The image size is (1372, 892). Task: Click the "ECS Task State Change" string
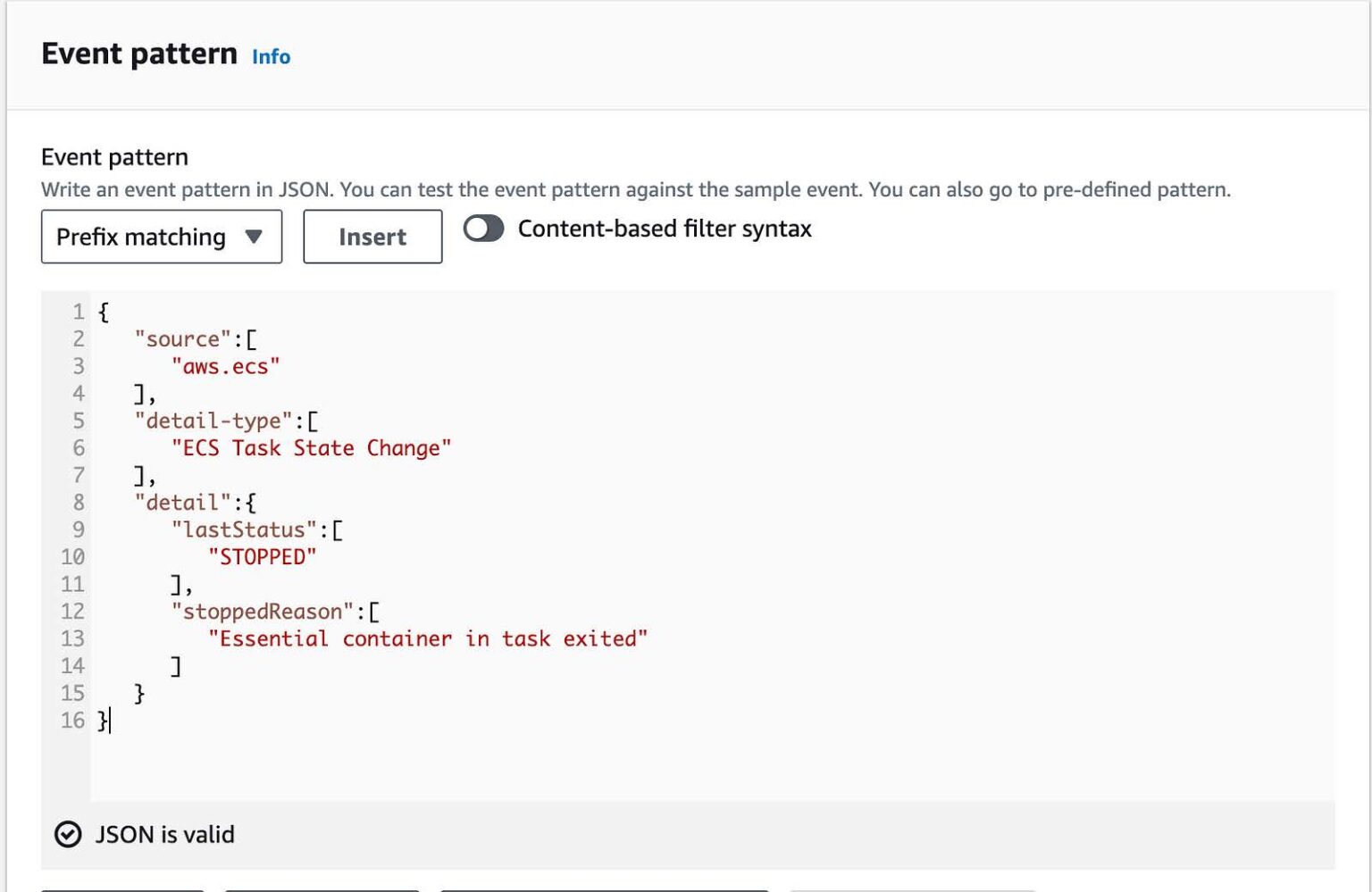coord(311,448)
